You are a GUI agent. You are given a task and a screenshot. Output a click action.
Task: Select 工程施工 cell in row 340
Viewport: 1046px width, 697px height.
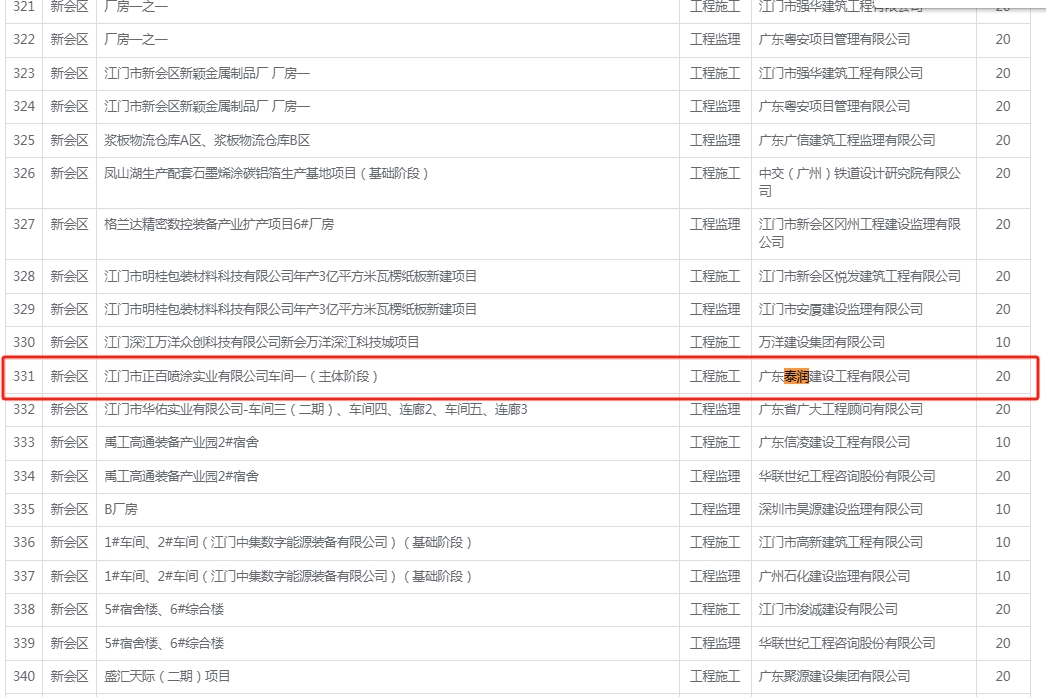click(715, 676)
